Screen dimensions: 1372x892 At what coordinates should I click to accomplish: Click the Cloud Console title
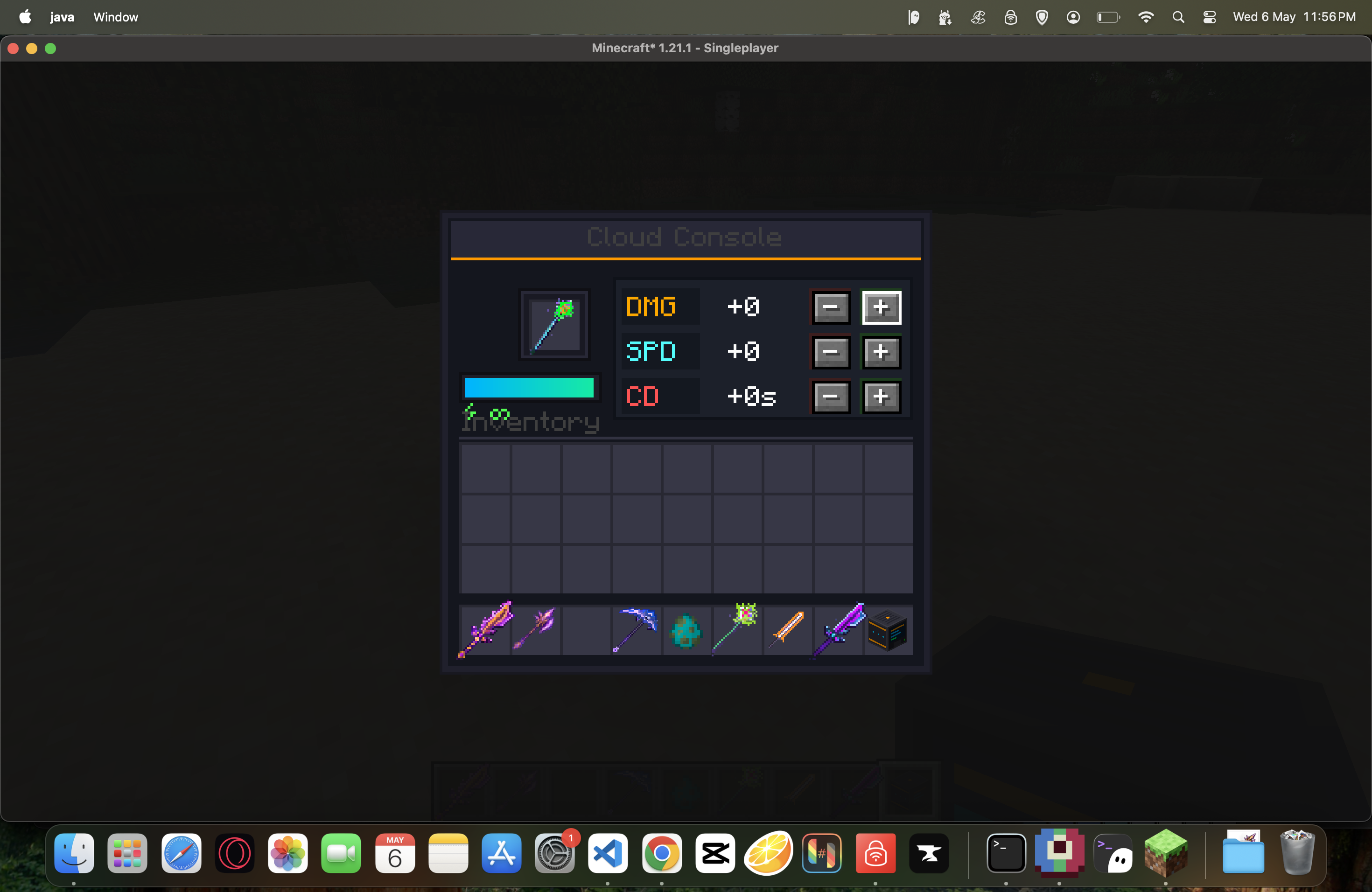click(x=684, y=237)
